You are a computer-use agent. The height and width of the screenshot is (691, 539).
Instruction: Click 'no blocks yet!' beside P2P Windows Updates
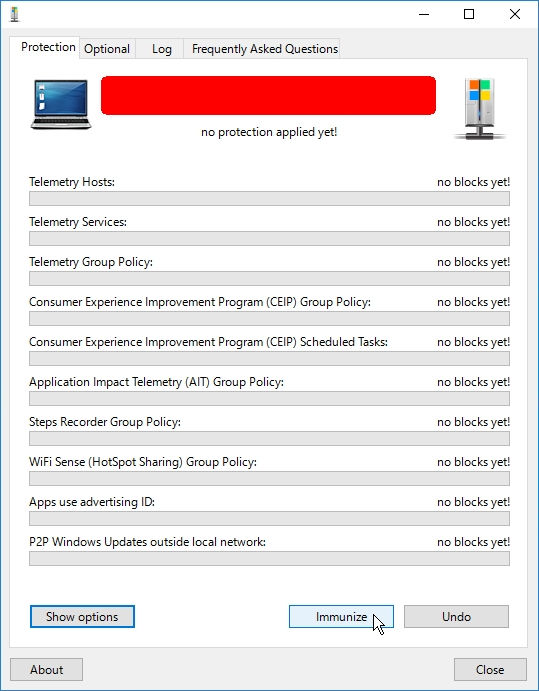point(473,542)
